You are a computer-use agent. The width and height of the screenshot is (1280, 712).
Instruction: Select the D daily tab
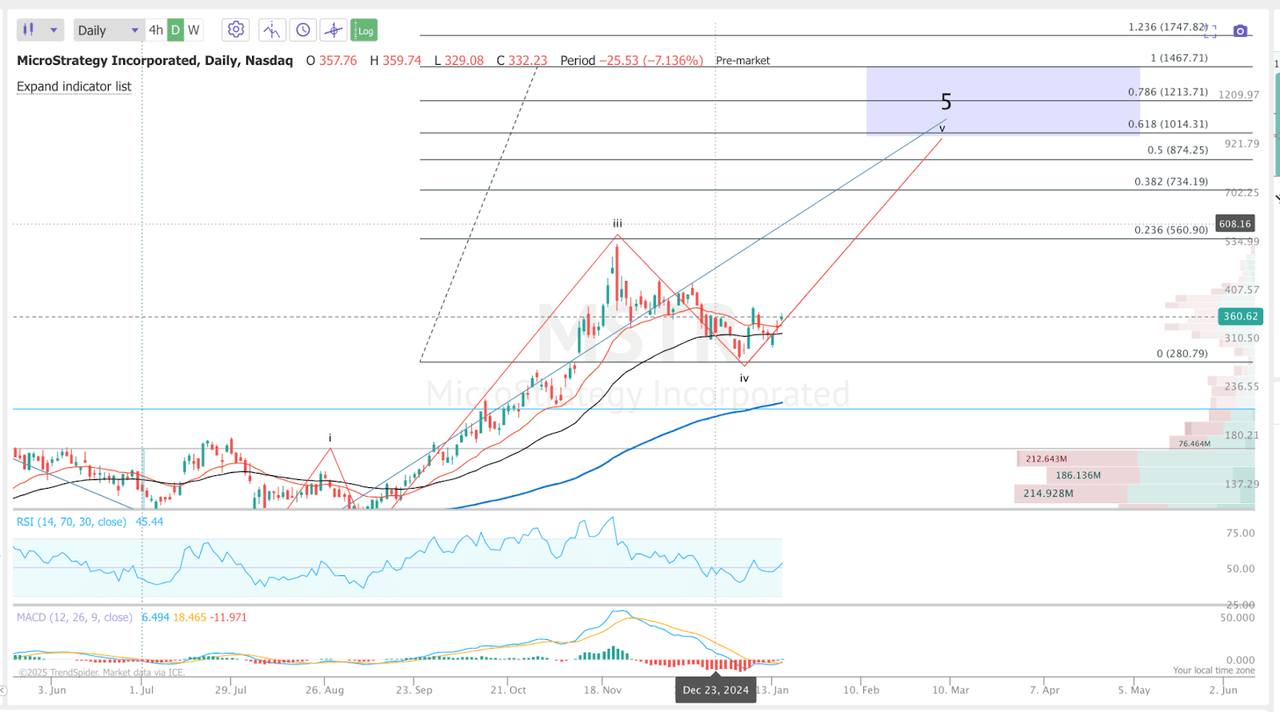coord(174,30)
